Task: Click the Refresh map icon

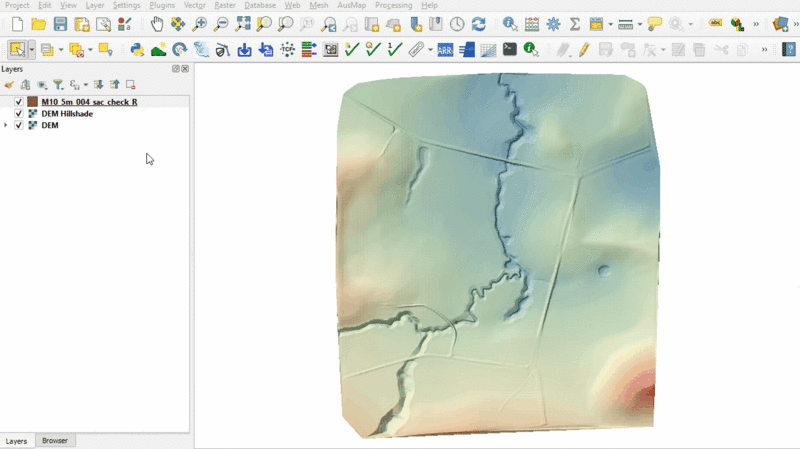Action: click(x=478, y=24)
